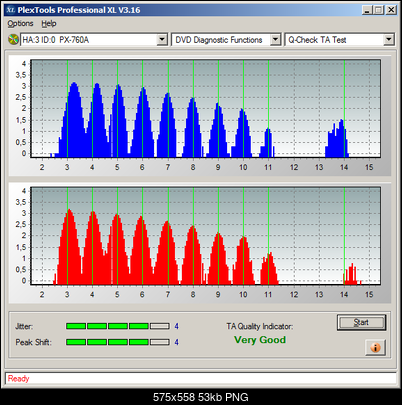This screenshot has width=402, height=405.
Task: Click the orange info icon button
Action: pyautogui.click(x=375, y=348)
